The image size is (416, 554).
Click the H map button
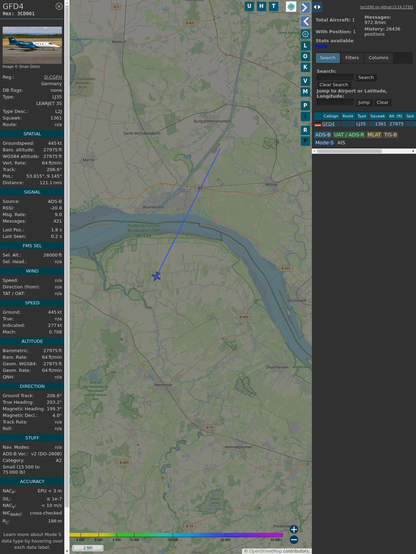(x=261, y=6)
